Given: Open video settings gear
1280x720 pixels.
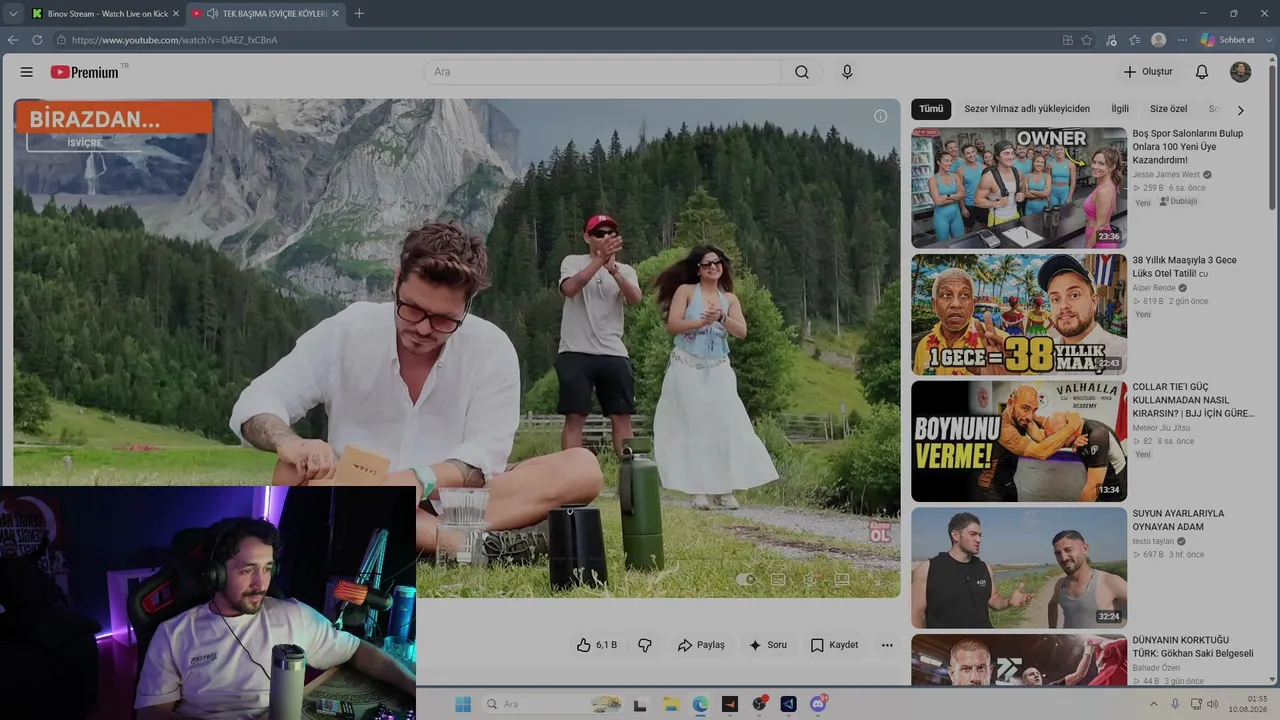Looking at the screenshot, I should coord(810,579).
